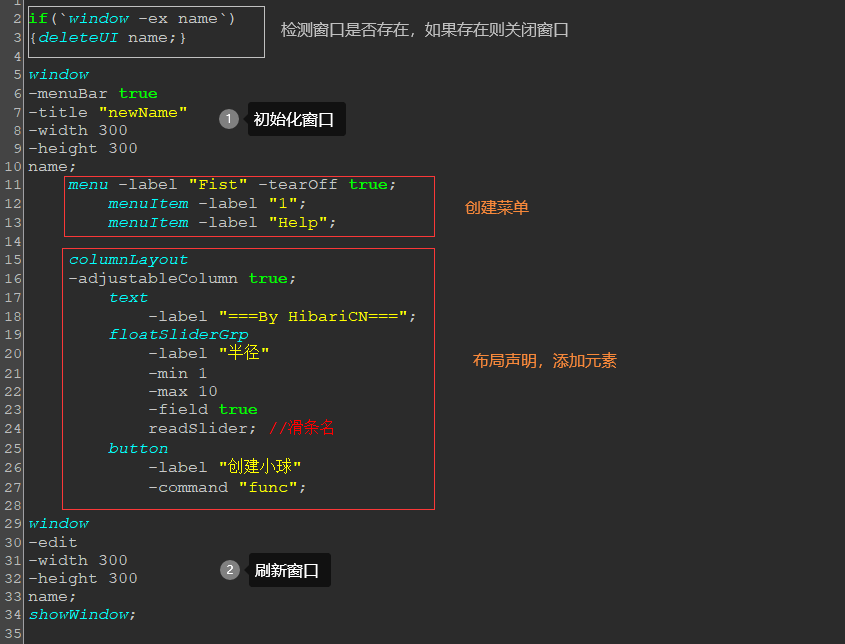Click "name;" on line 10
845x644 pixels.
point(52,167)
